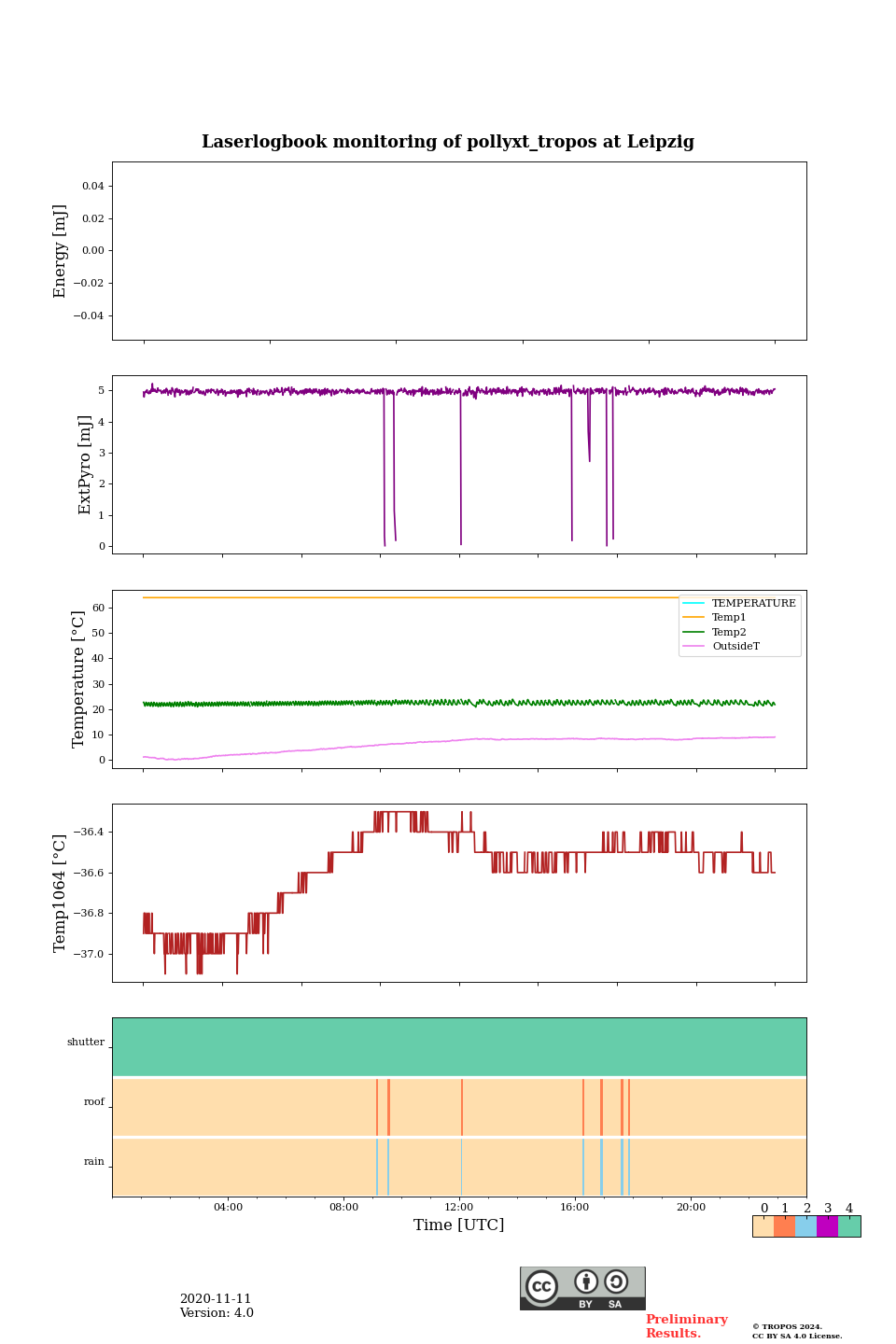Select the magenta color swatch for value 3
The image size is (896, 1344).
pos(827,1226)
